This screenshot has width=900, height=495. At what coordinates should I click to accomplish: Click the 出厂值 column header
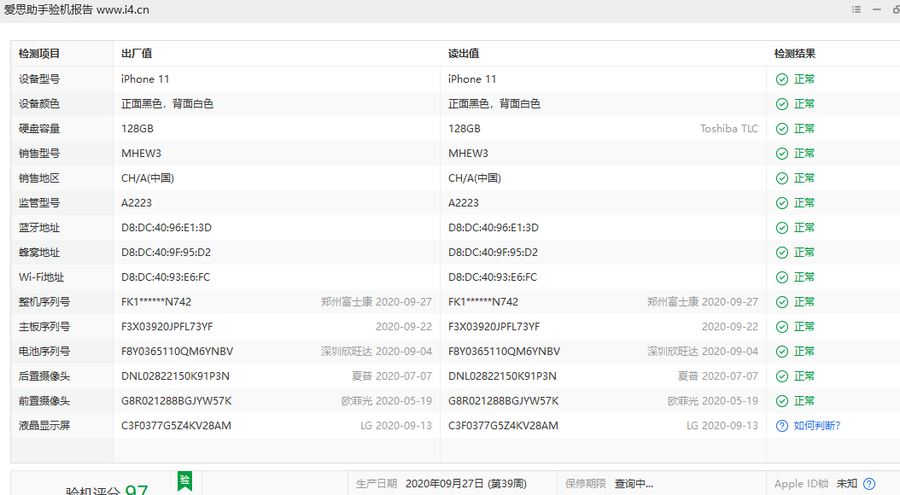click(x=137, y=53)
